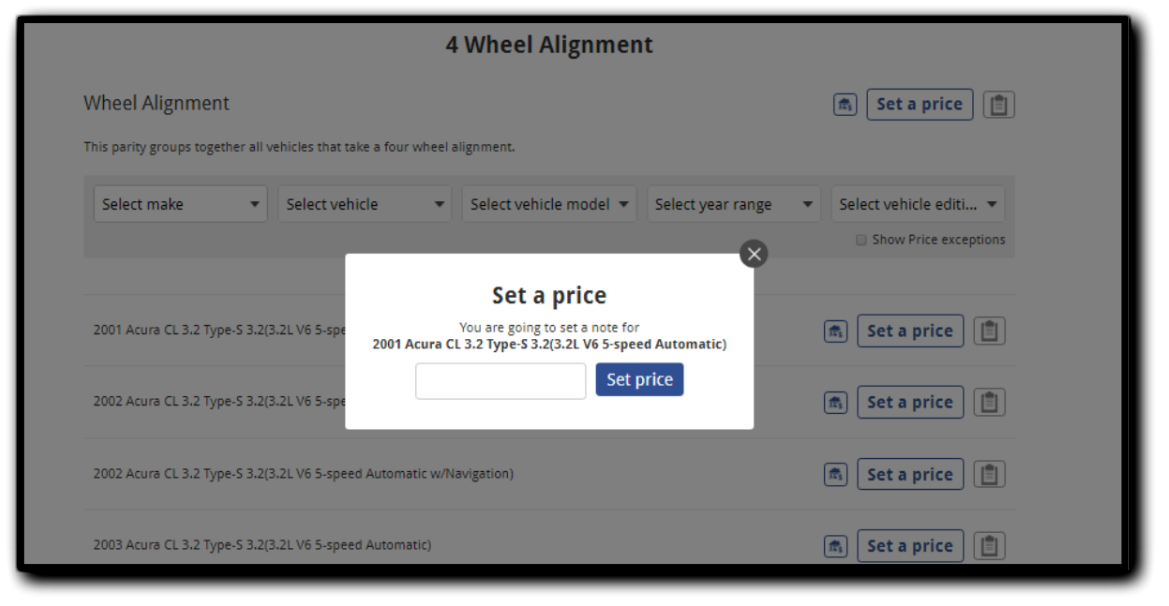Click Set a price in Wheel Alignment header
Viewport: 1169px width, 606px height.
coord(919,104)
